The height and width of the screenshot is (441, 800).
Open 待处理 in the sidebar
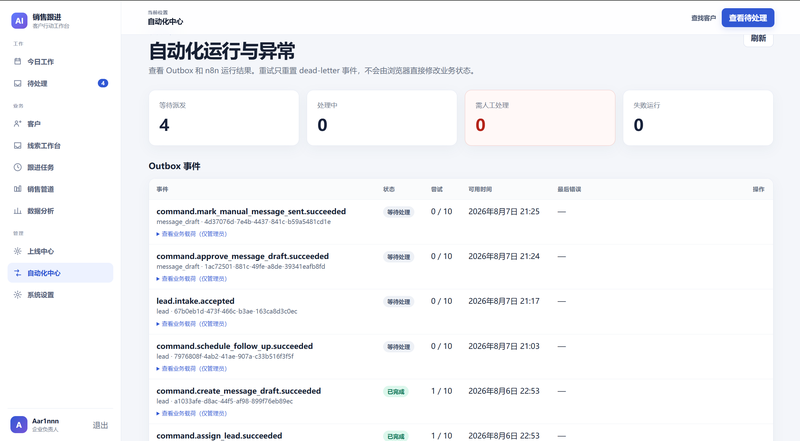tap(60, 83)
